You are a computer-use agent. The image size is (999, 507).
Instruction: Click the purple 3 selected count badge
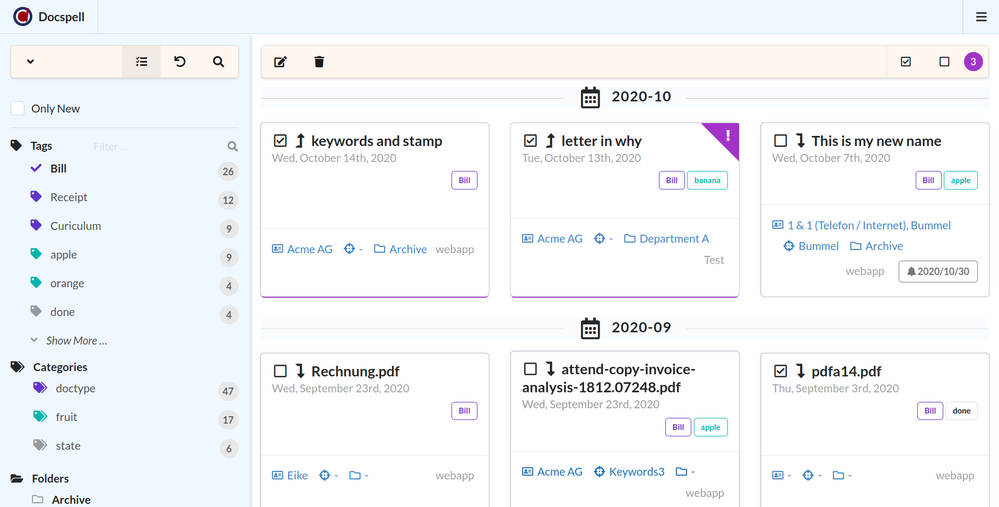[973, 62]
